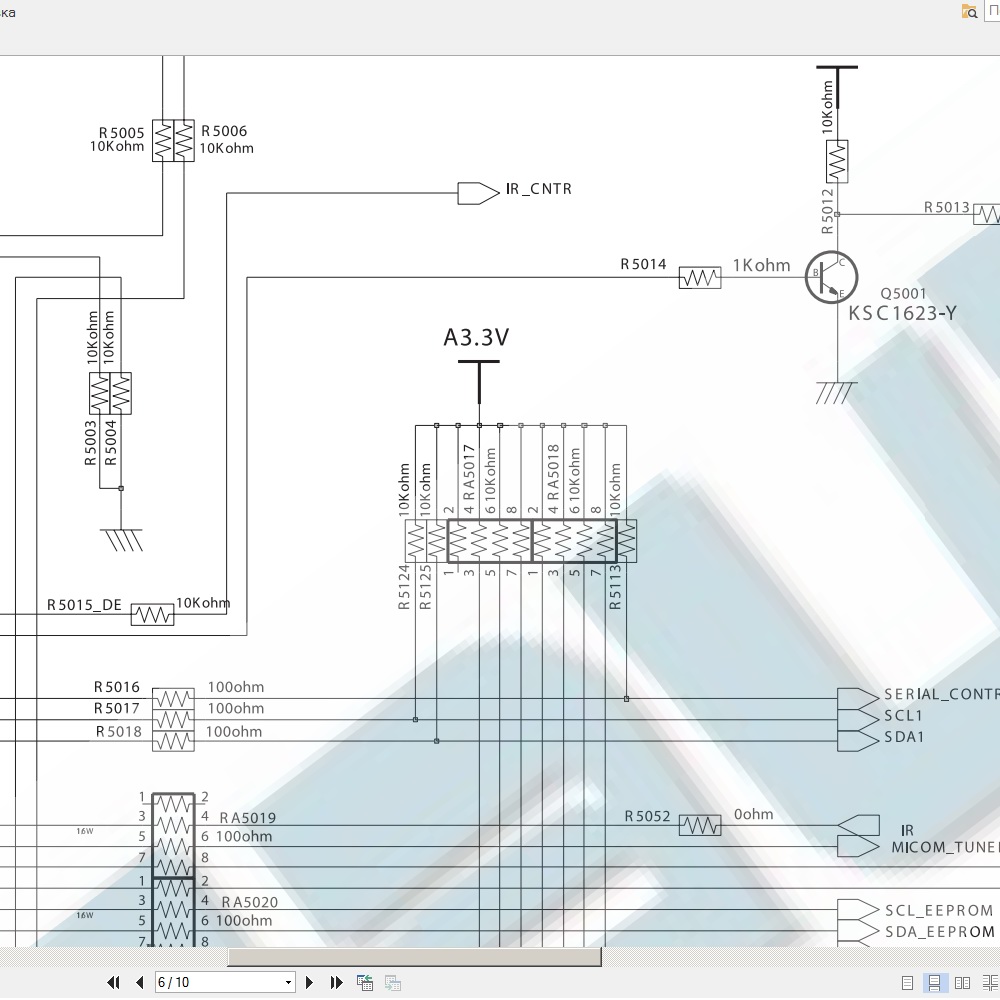Screen dimensions: 1000x1000
Task: Click the Q5001 transistor symbol
Action: tap(831, 277)
